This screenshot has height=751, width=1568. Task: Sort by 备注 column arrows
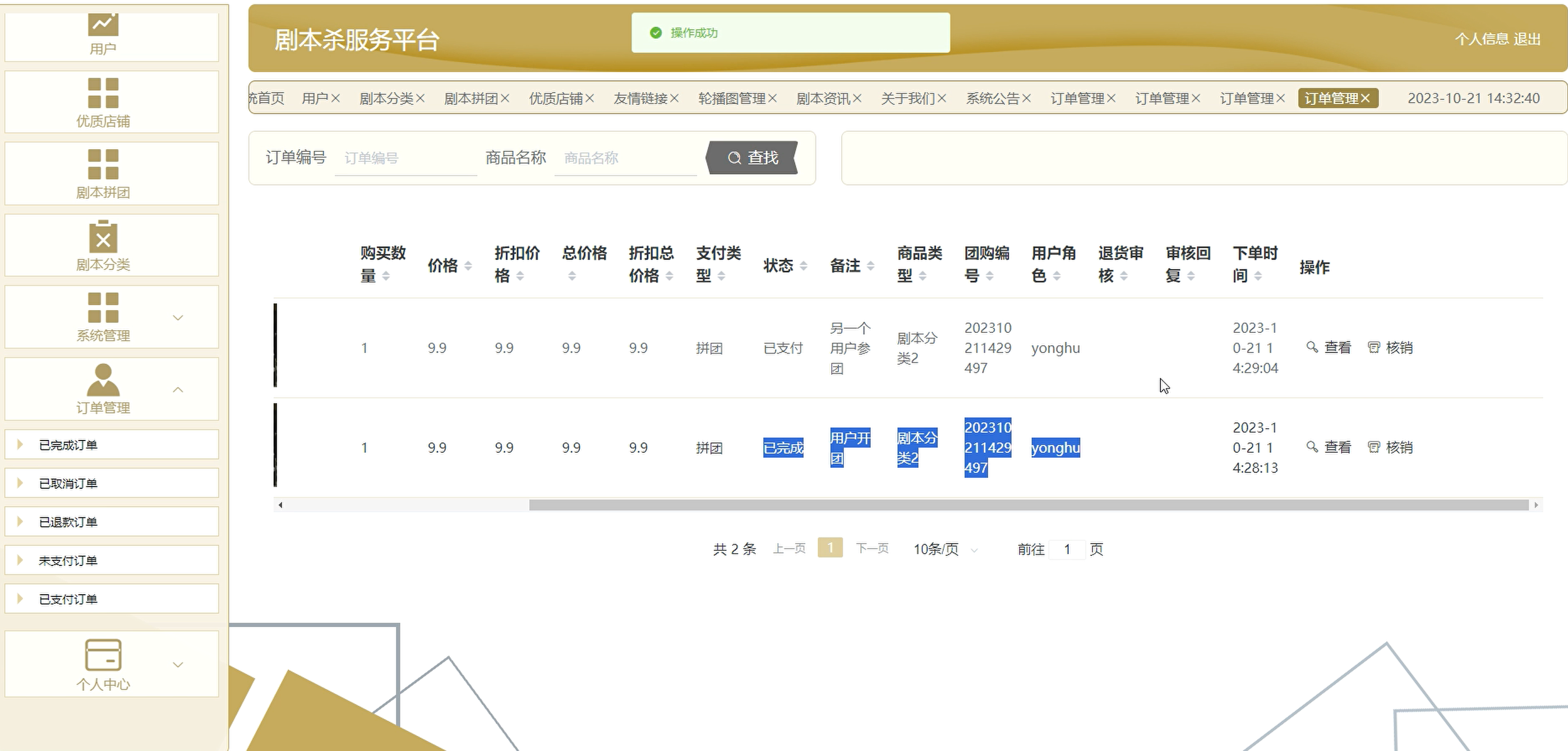click(x=870, y=266)
